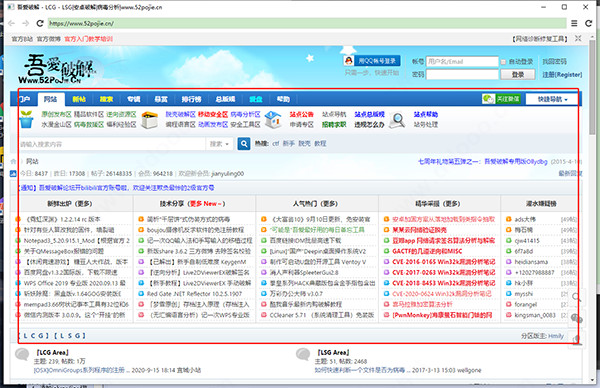Click the 站点公告 link

tap(302, 114)
